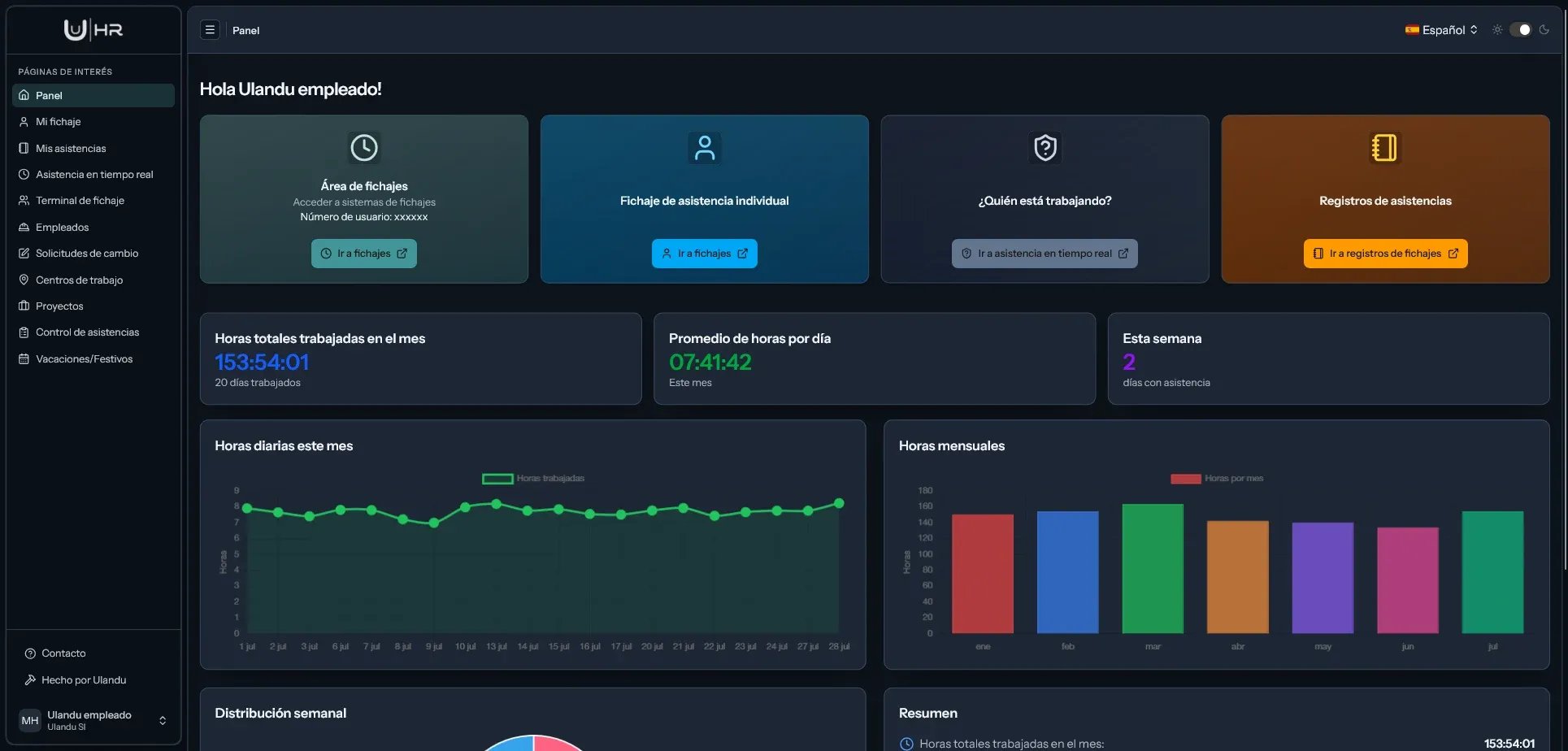Click the sun light-mode icon

1497,30
